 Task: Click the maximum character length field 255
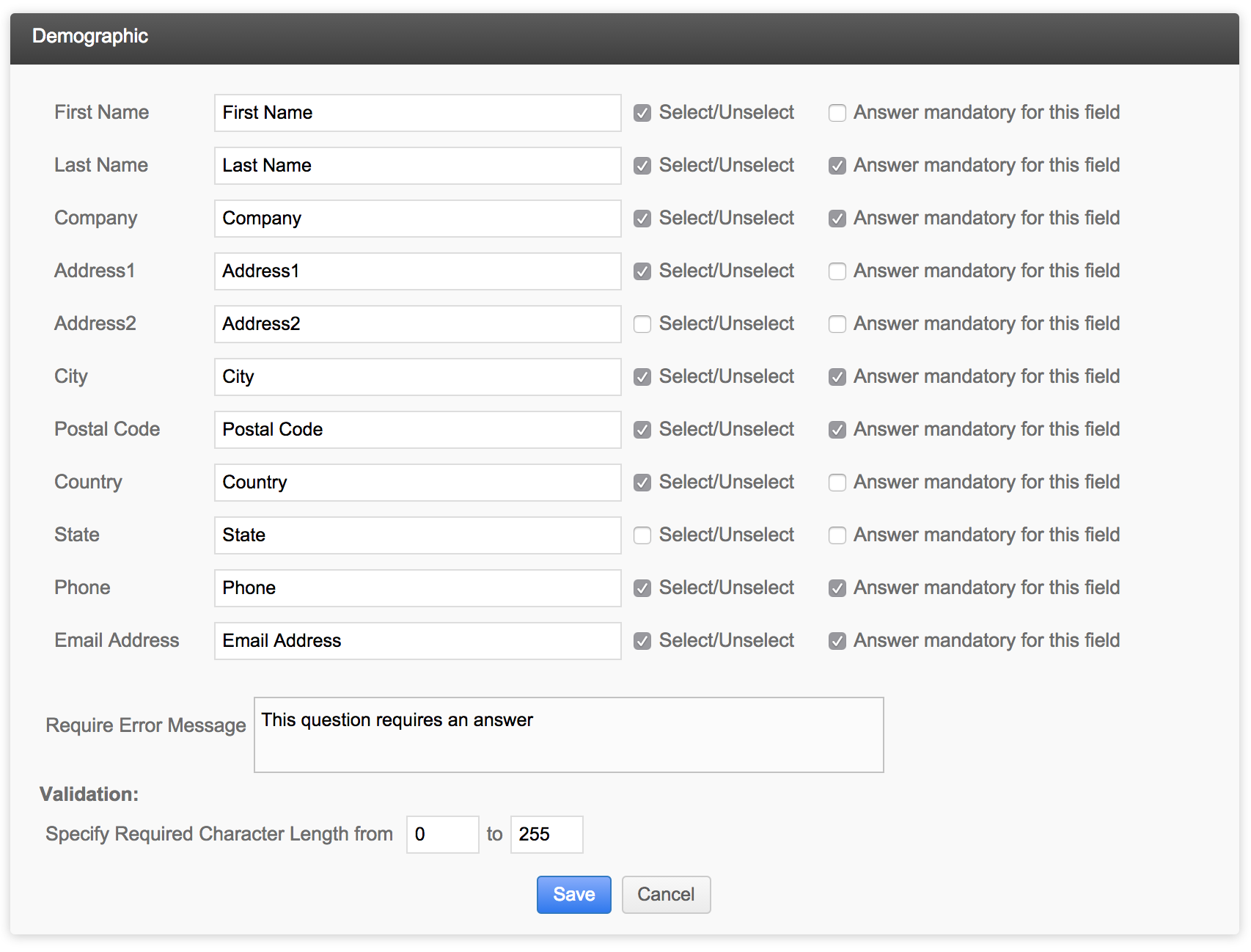[547, 835]
